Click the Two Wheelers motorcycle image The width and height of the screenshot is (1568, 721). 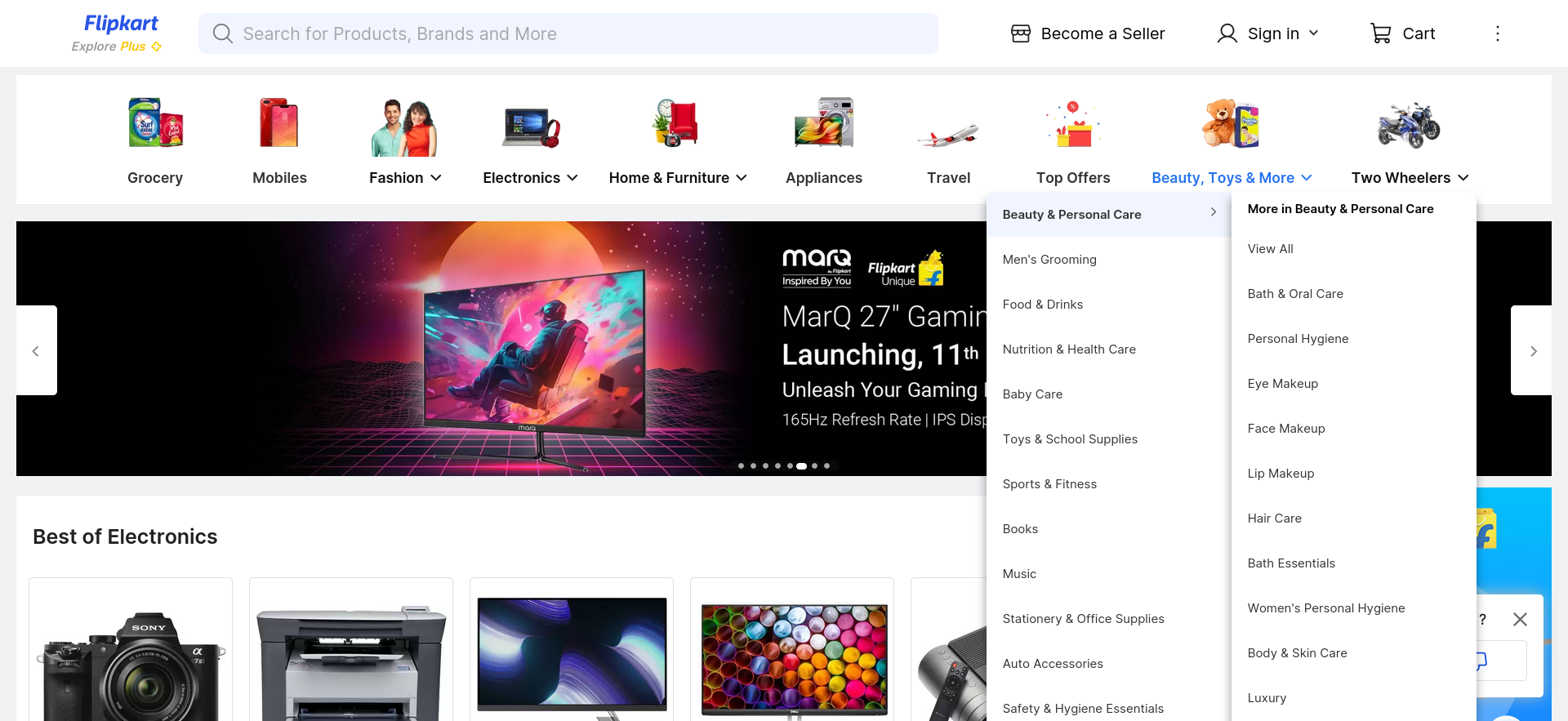coord(1409,125)
